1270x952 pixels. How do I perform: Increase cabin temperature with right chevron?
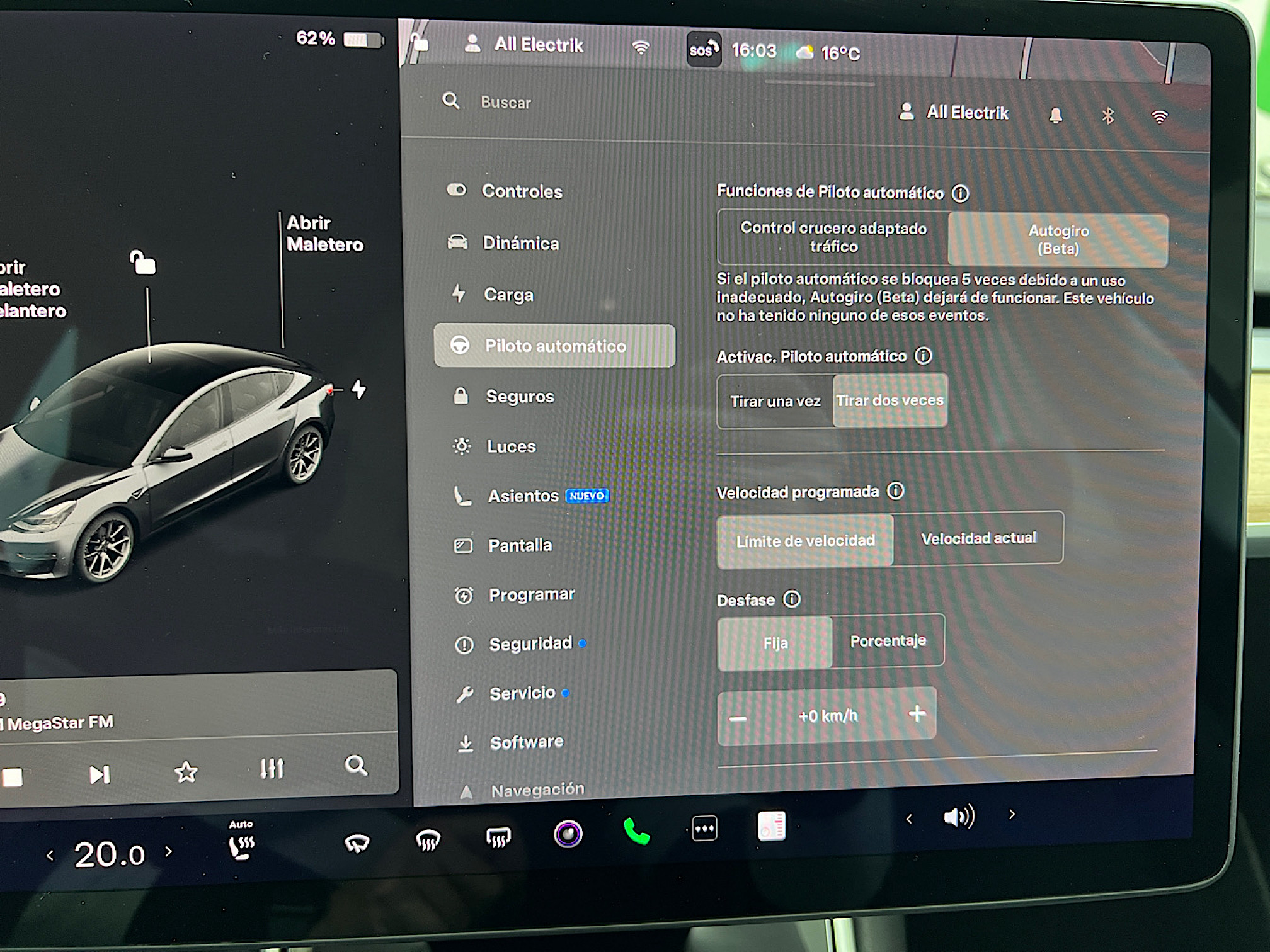point(169,851)
